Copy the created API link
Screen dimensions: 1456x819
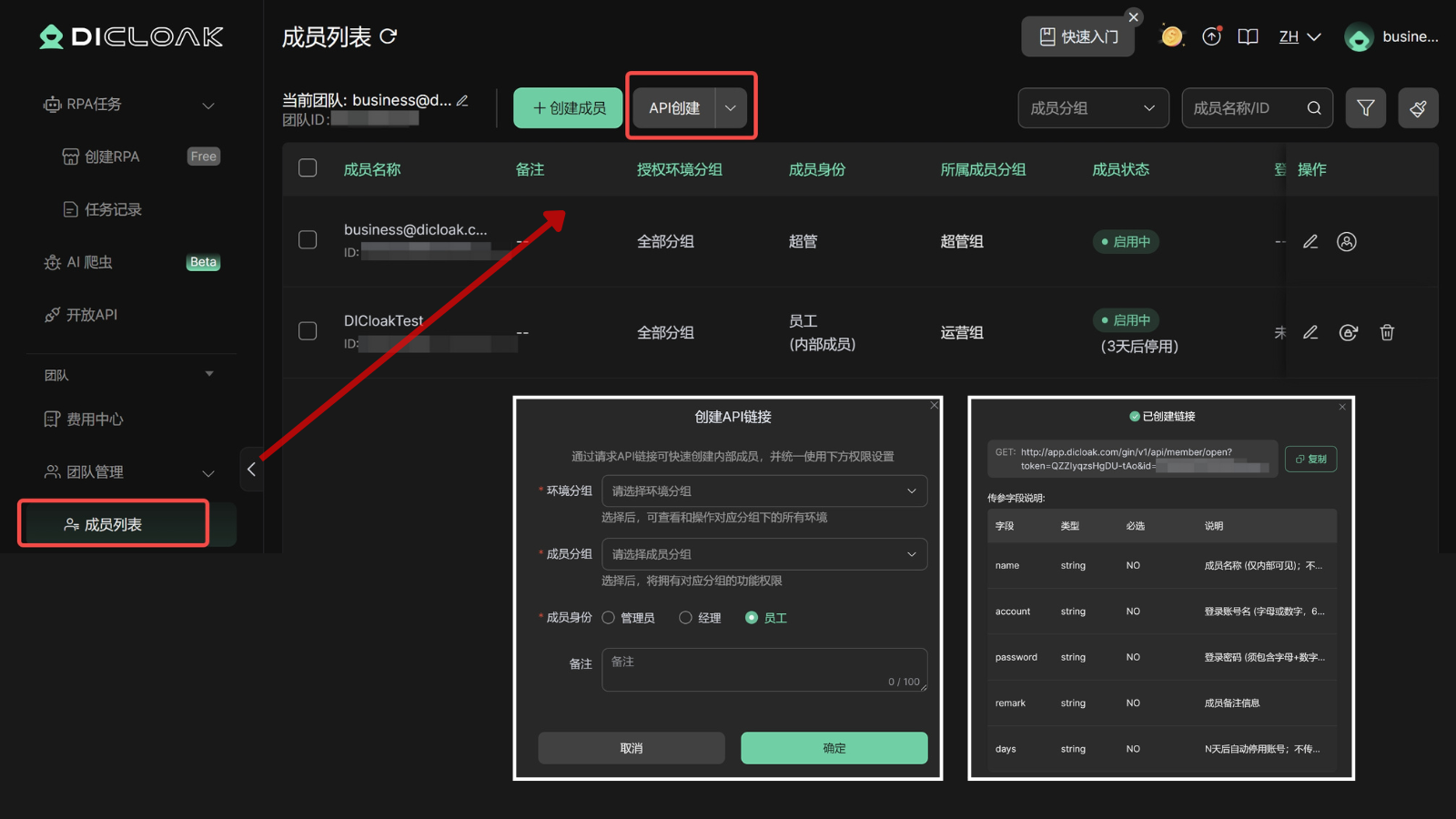point(1310,459)
